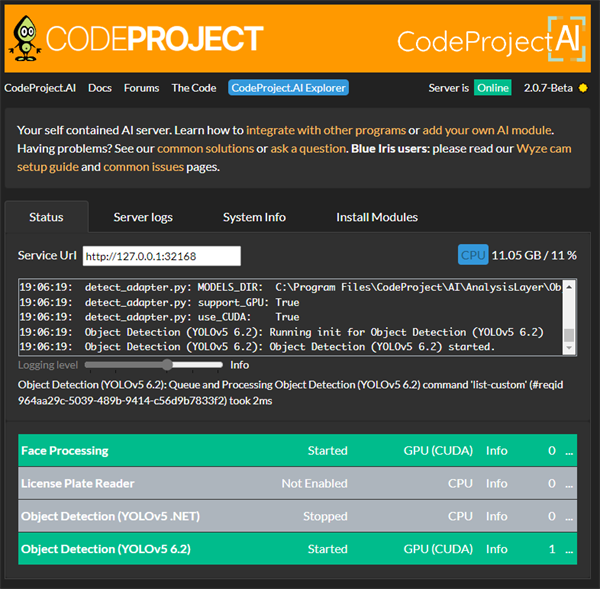
Task: Click 'Object Detection (YOLOv5 .NET)' module name
Action: (x=111, y=517)
